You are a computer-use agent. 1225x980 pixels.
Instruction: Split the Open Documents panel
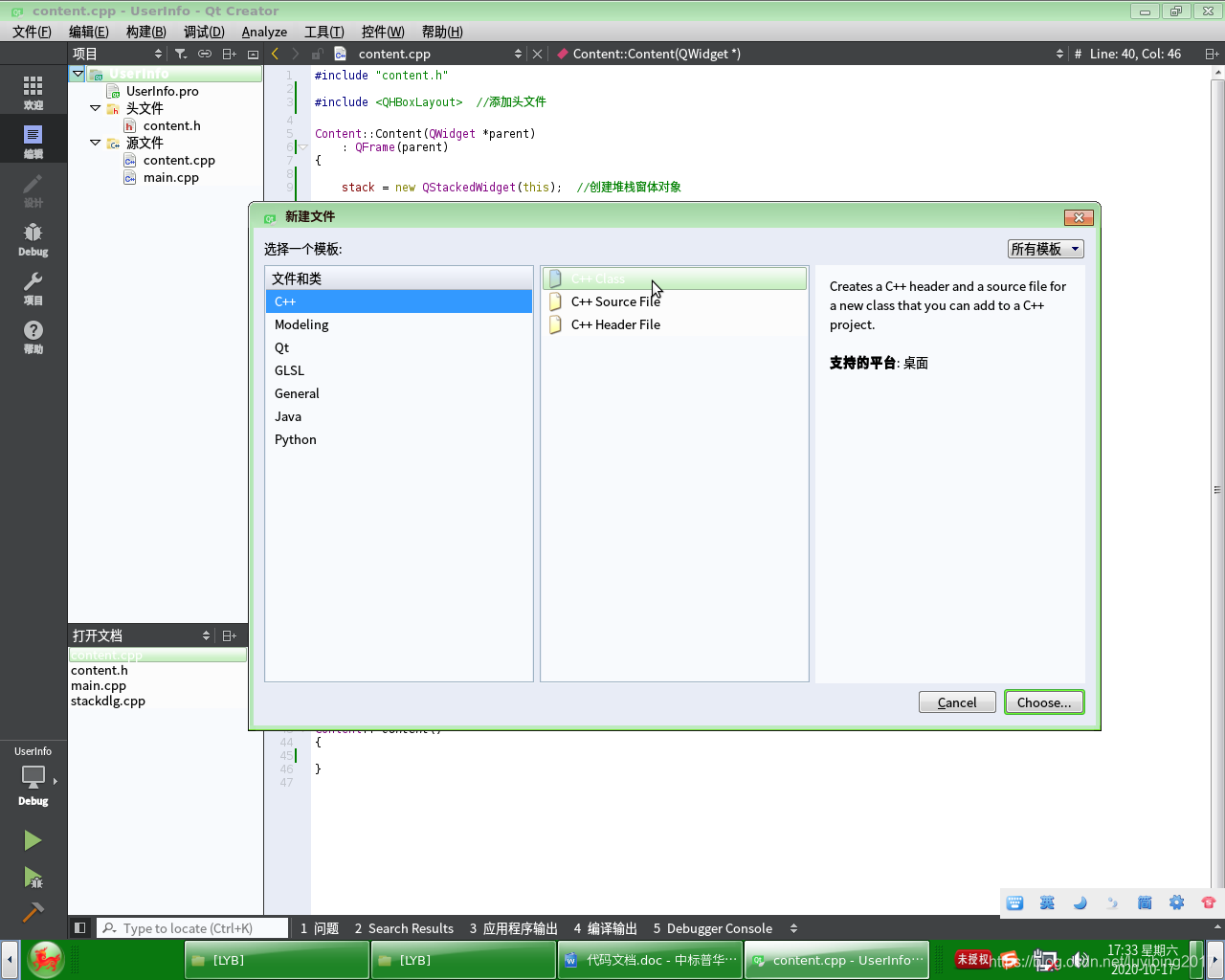pos(229,635)
